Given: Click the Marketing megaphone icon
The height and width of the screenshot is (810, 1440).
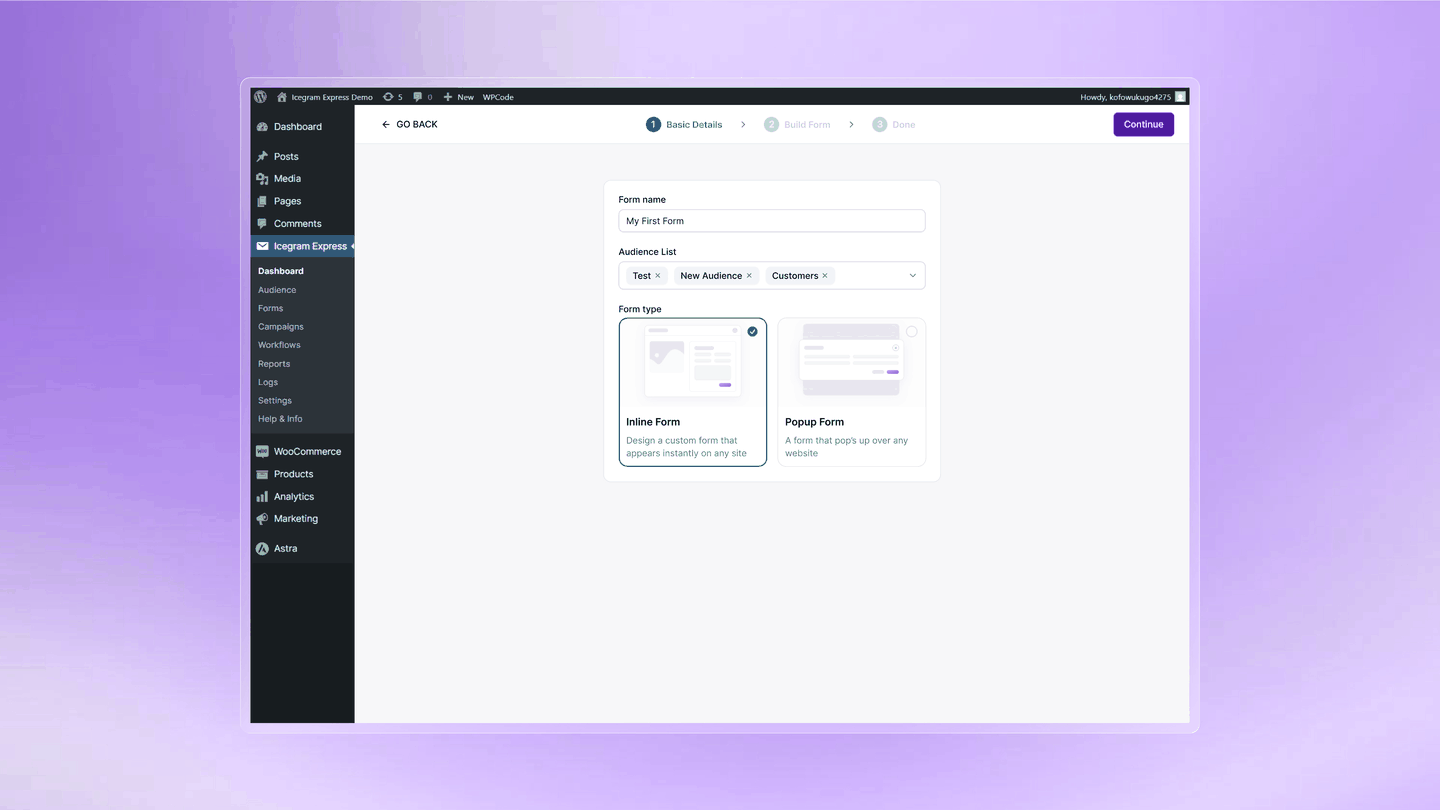Looking at the screenshot, I should click(x=262, y=519).
